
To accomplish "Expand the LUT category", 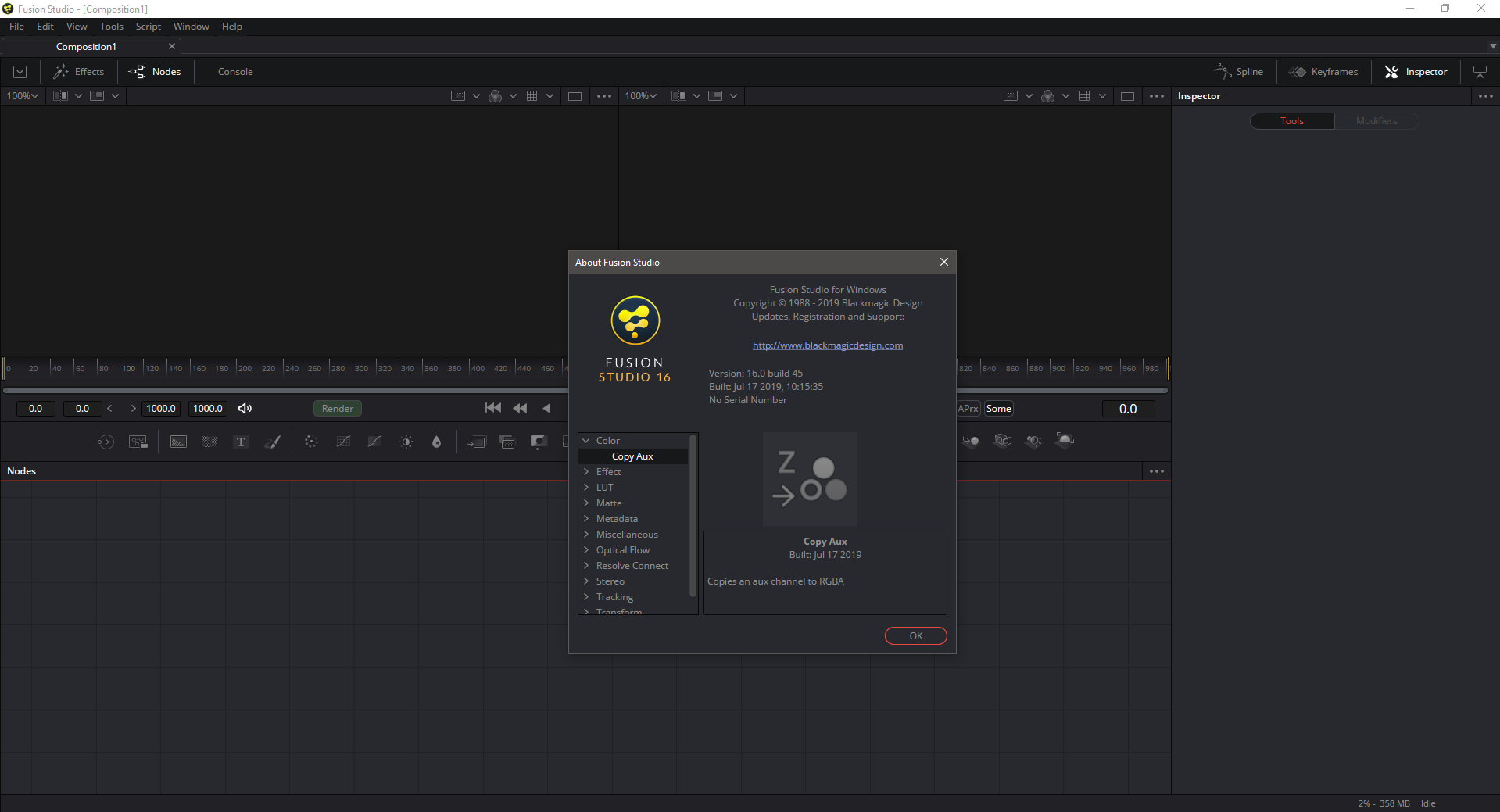I will [585, 488].
